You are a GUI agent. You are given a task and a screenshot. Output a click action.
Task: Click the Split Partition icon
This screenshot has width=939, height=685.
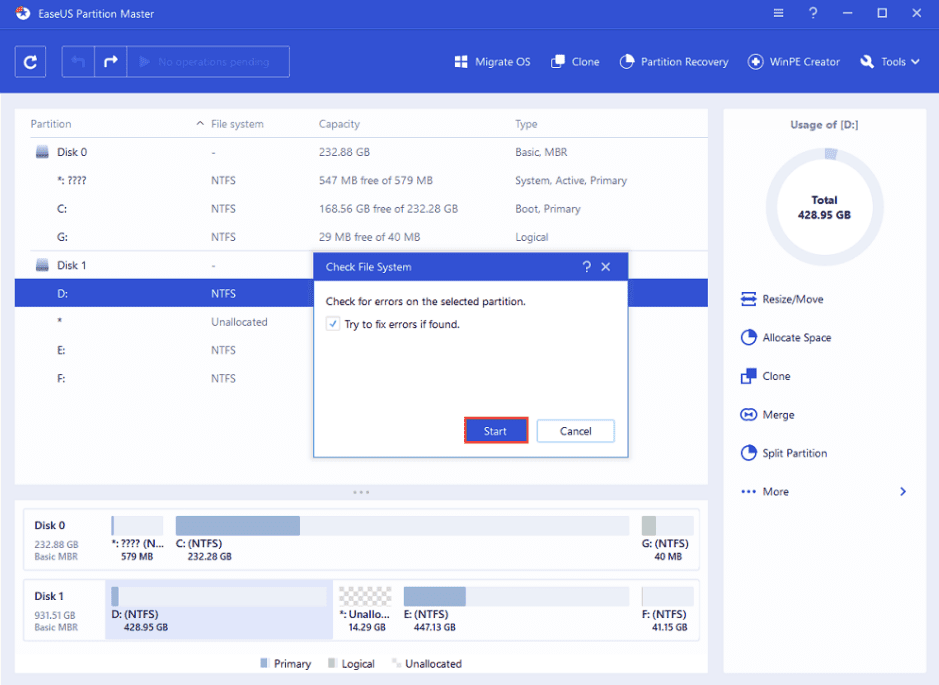pyautogui.click(x=749, y=453)
